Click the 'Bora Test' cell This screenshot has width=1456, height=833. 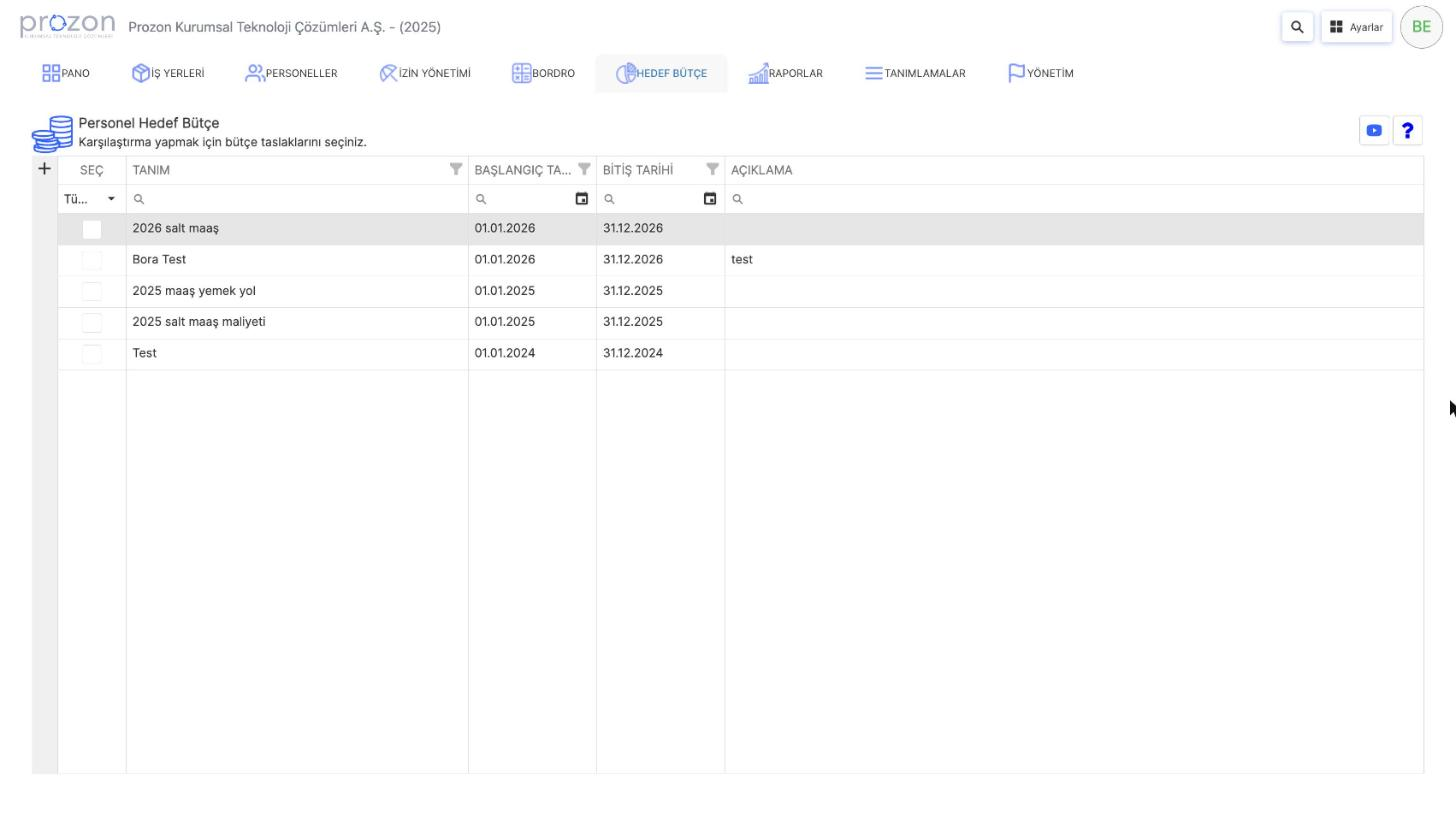point(297,260)
